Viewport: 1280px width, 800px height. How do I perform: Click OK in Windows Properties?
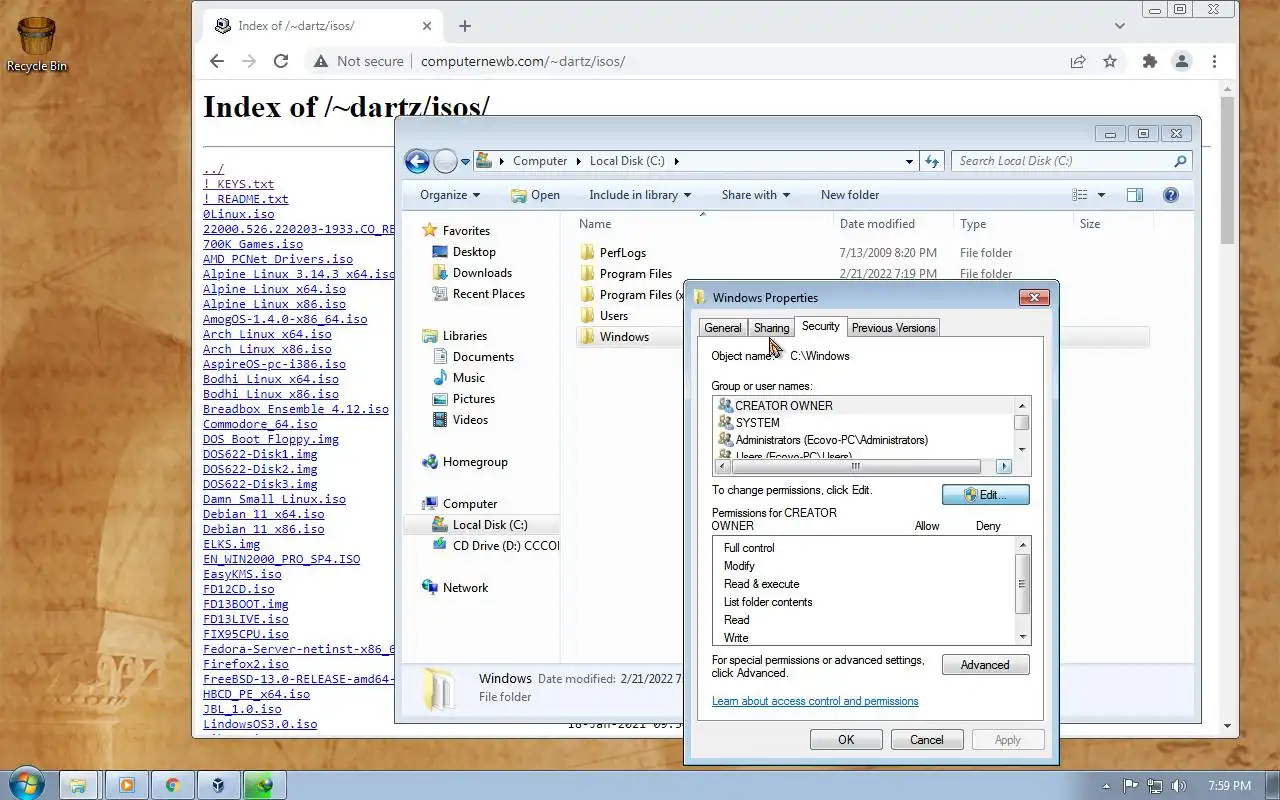click(846, 740)
